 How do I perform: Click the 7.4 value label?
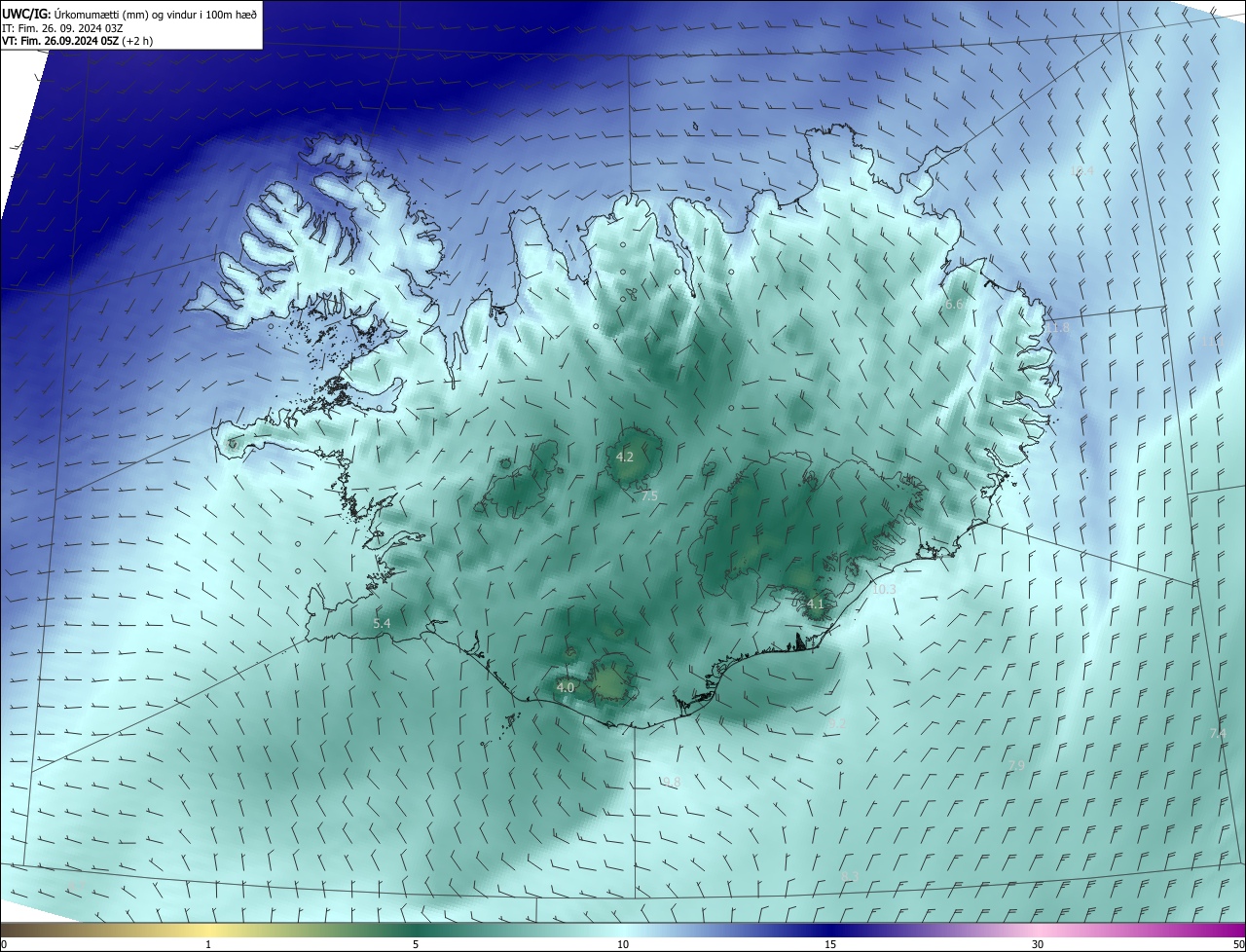1218,732
